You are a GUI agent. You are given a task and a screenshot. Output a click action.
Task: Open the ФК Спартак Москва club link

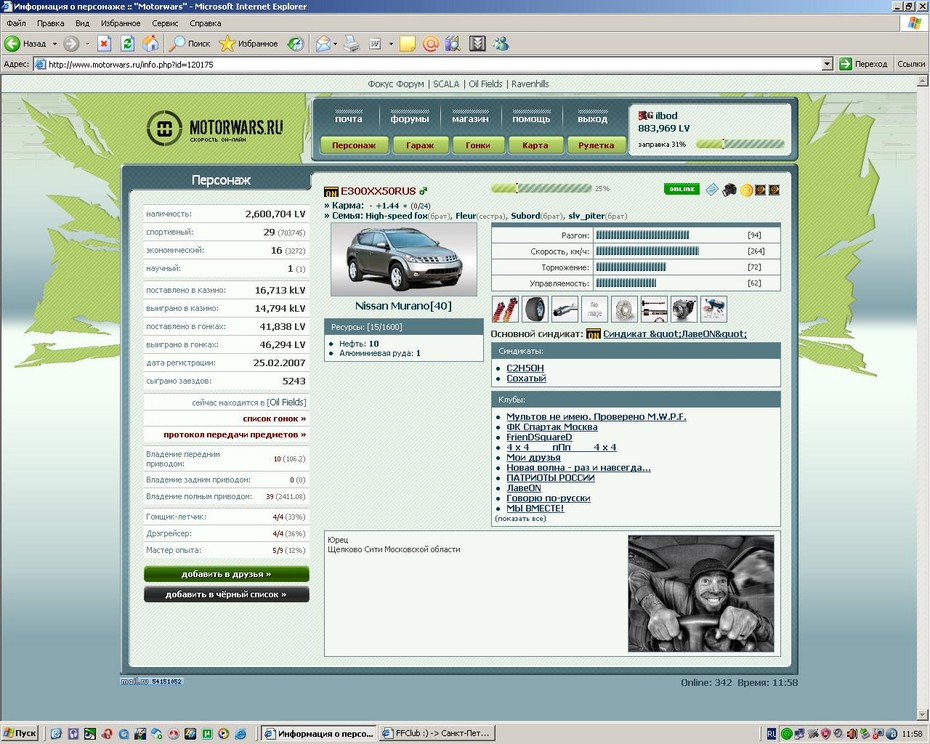coord(552,427)
